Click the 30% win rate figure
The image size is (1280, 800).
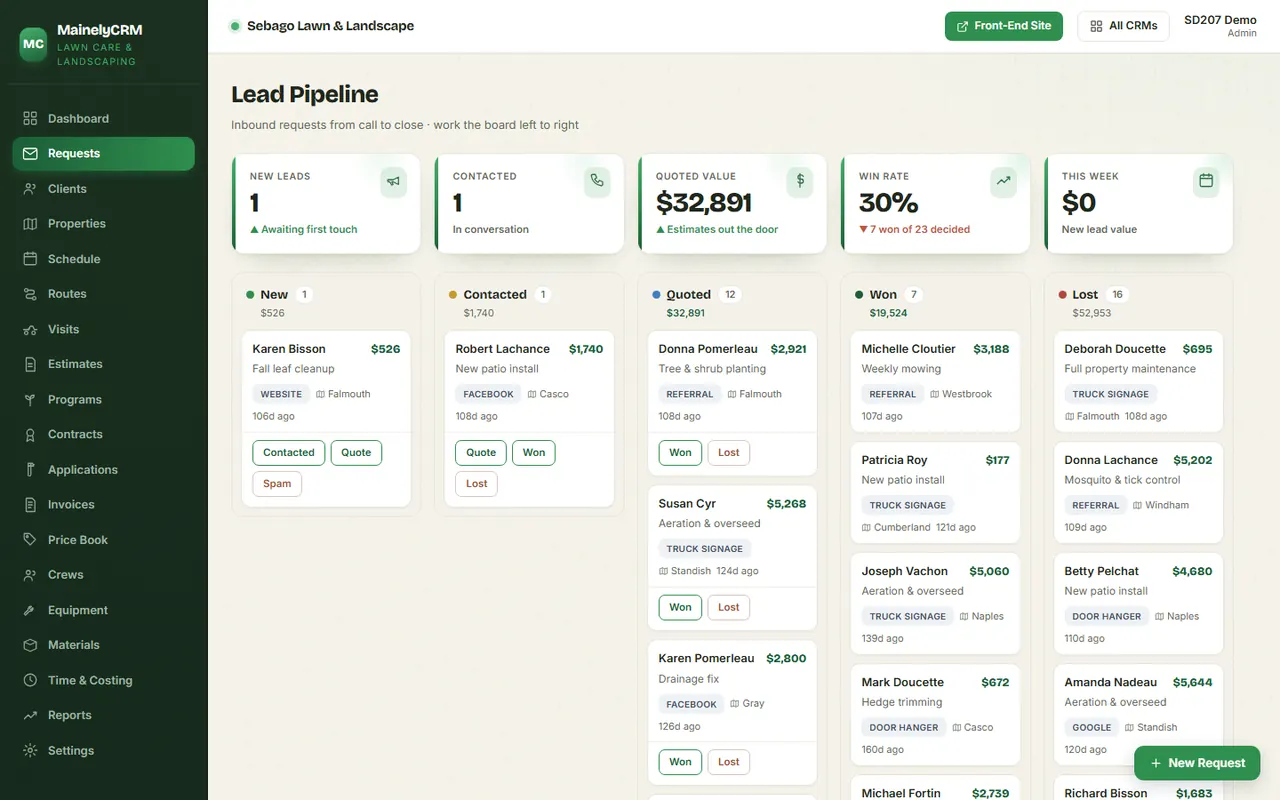coord(888,203)
